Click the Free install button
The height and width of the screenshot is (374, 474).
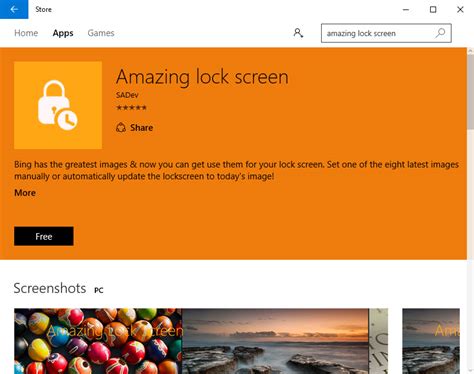[x=44, y=236]
